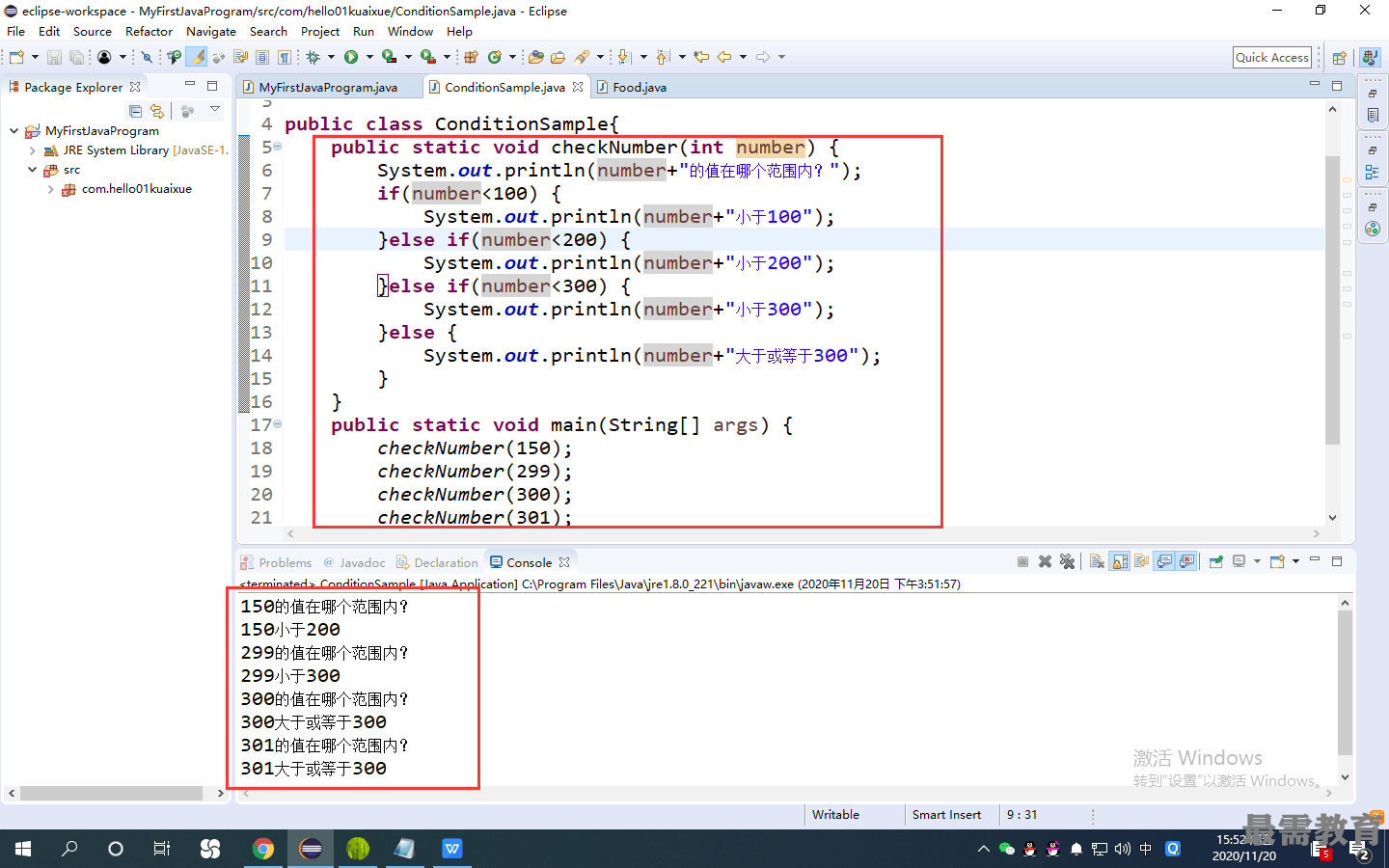1389x868 pixels.
Task: Click Collapse All in Package Explorer
Action: click(135, 111)
